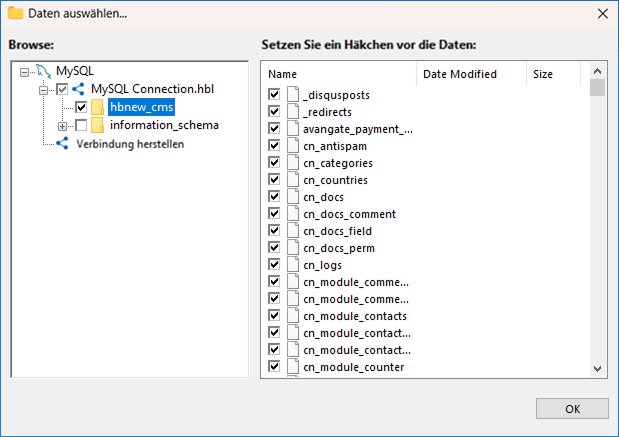Uncheck the cn_docs checkbox
Screen dimensions: 619x437
[274, 196]
